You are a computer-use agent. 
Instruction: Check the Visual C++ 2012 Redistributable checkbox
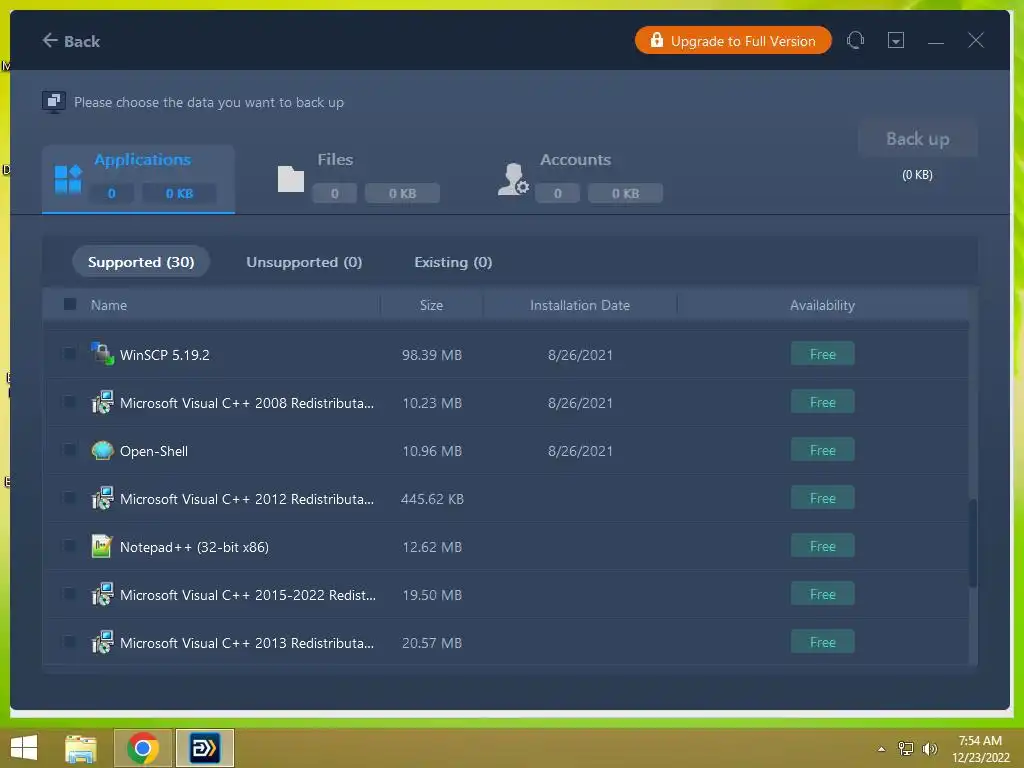[x=69, y=498]
